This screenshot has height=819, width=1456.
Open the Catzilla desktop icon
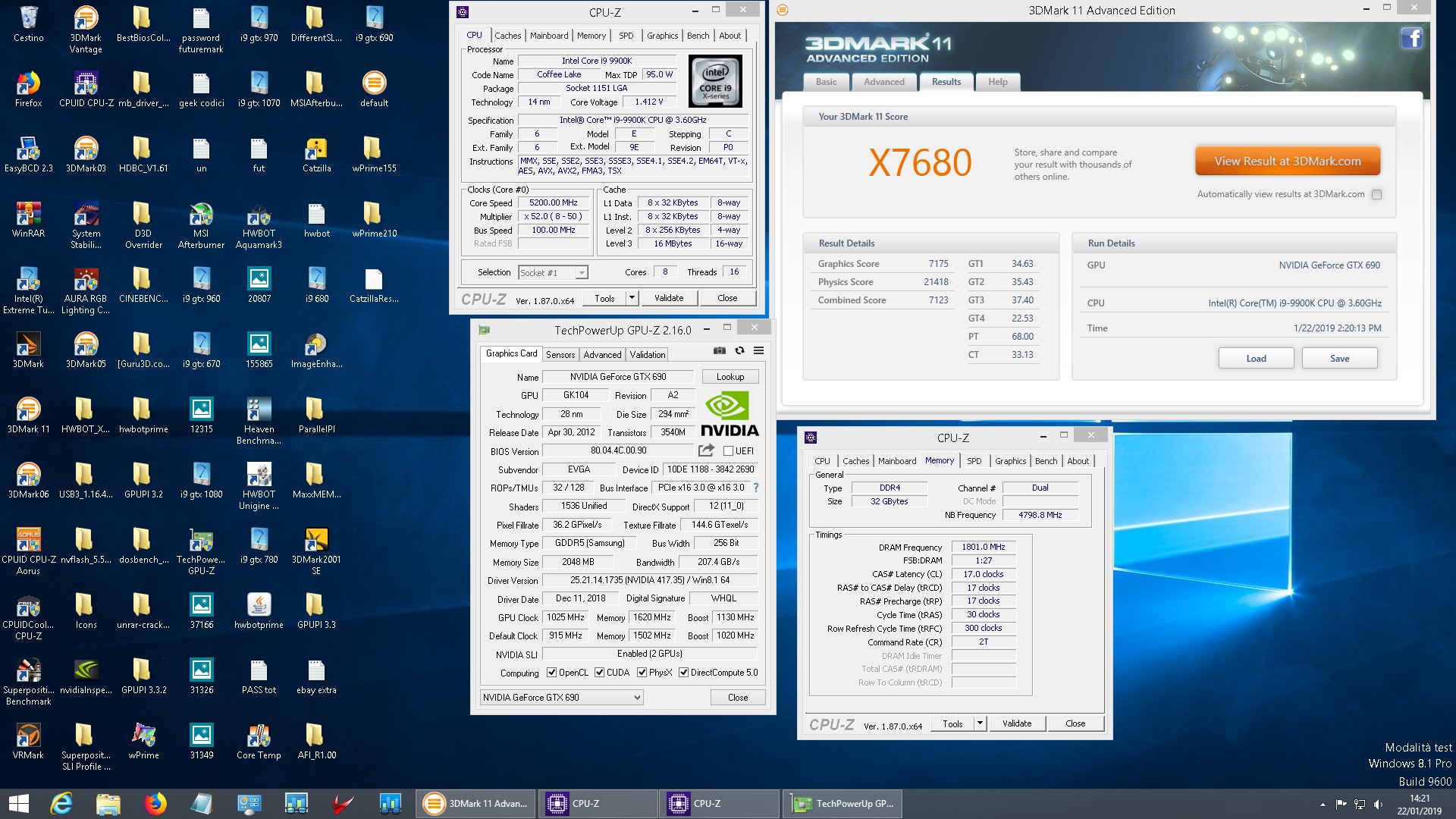tap(316, 155)
